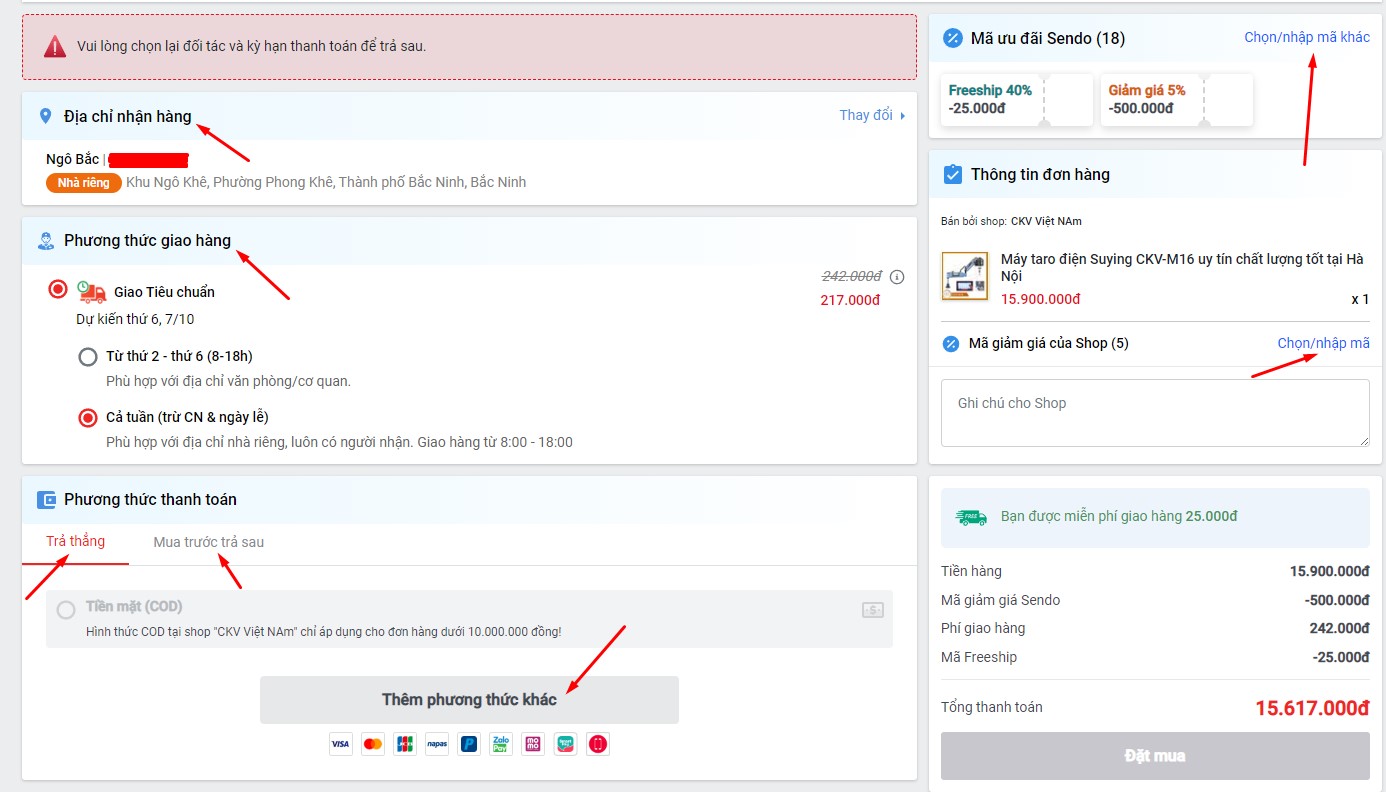This screenshot has height=792, width=1386.
Task: Click the Napas payment icon
Action: click(437, 744)
